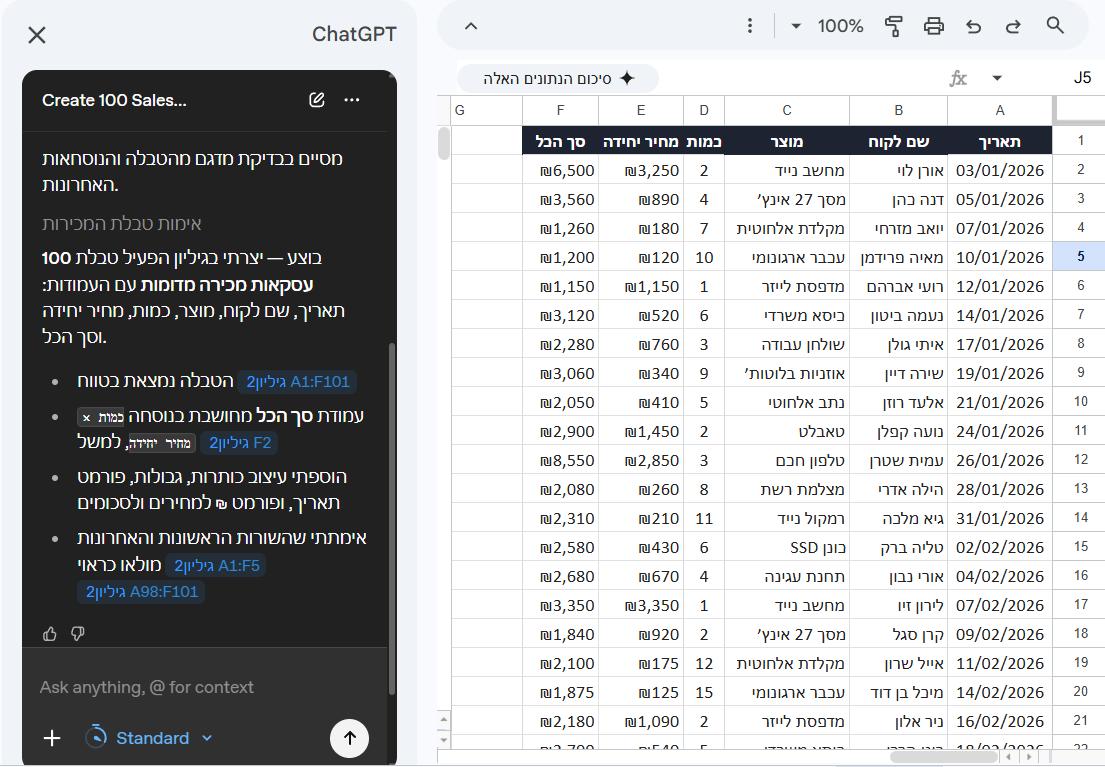The width and height of the screenshot is (1105, 767).
Task: Click the כמות header cell
Action: point(704,141)
